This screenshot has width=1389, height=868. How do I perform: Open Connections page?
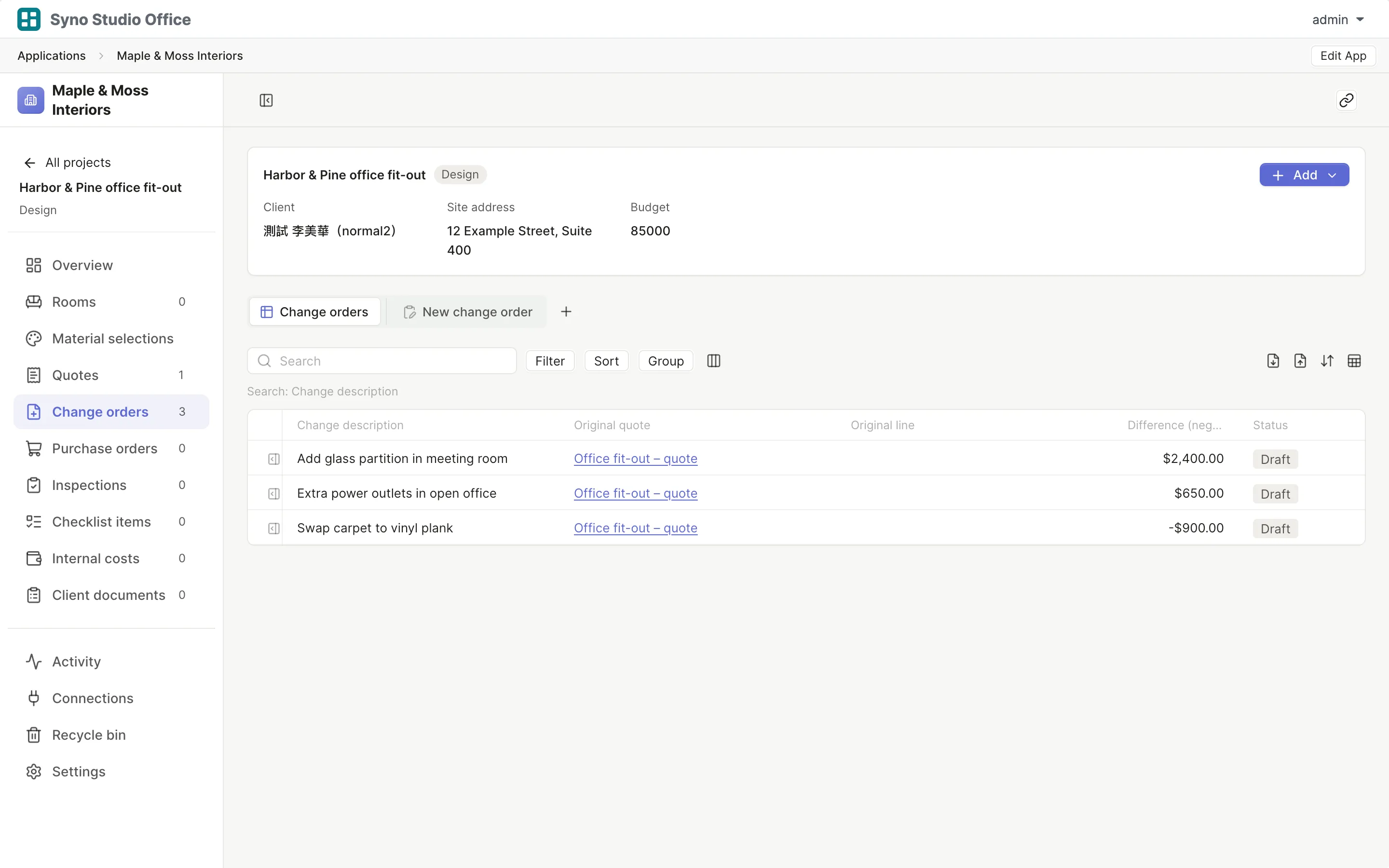pyautogui.click(x=111, y=699)
